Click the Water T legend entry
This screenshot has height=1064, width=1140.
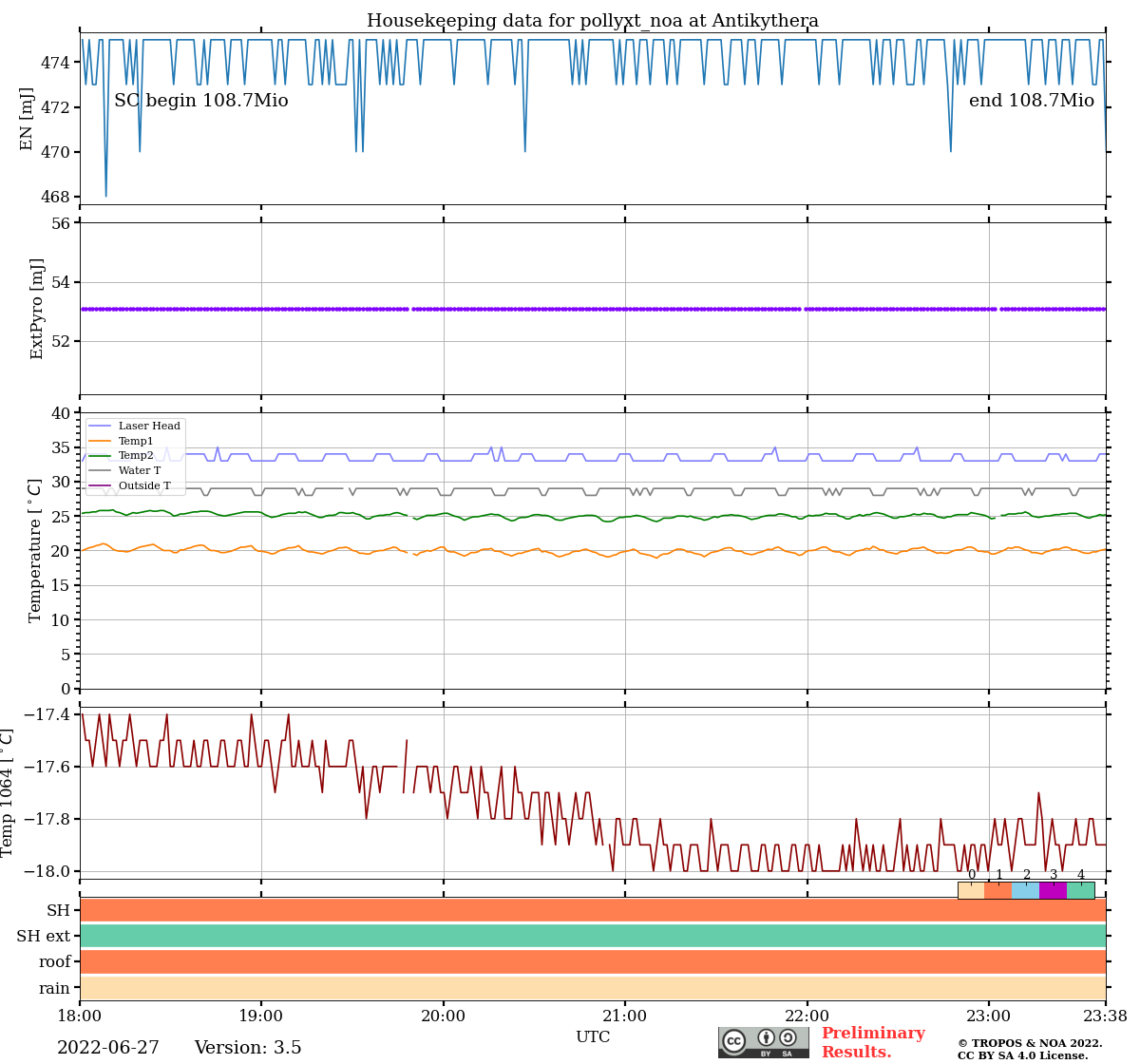pyautogui.click(x=140, y=471)
